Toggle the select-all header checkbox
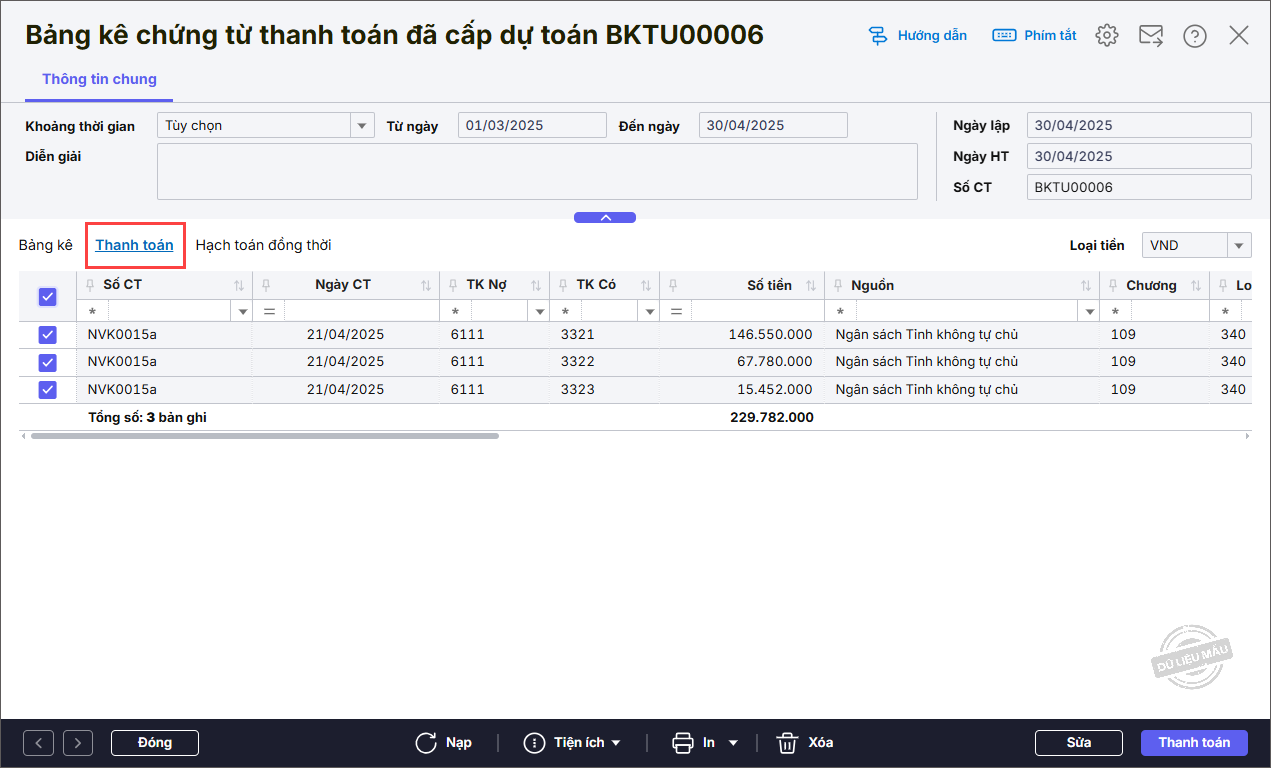Screen dimensions: 1271x768 (47, 296)
